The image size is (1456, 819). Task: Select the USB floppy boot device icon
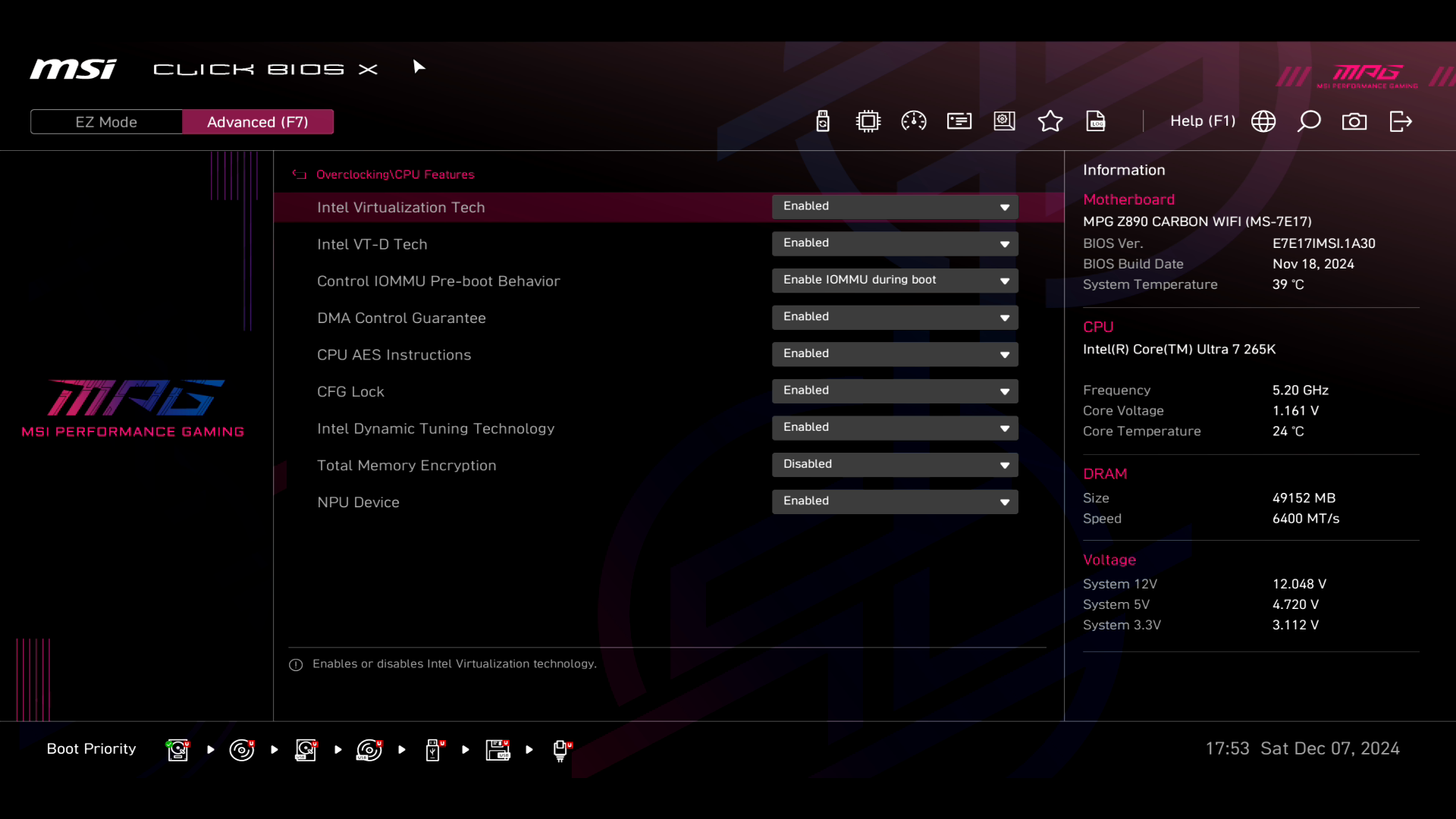[x=497, y=750]
